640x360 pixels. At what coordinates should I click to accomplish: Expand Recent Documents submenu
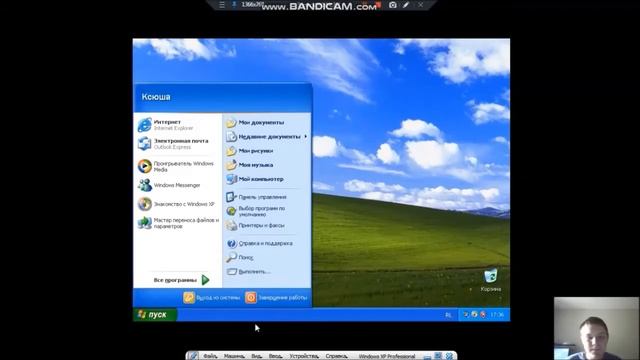click(x=267, y=137)
